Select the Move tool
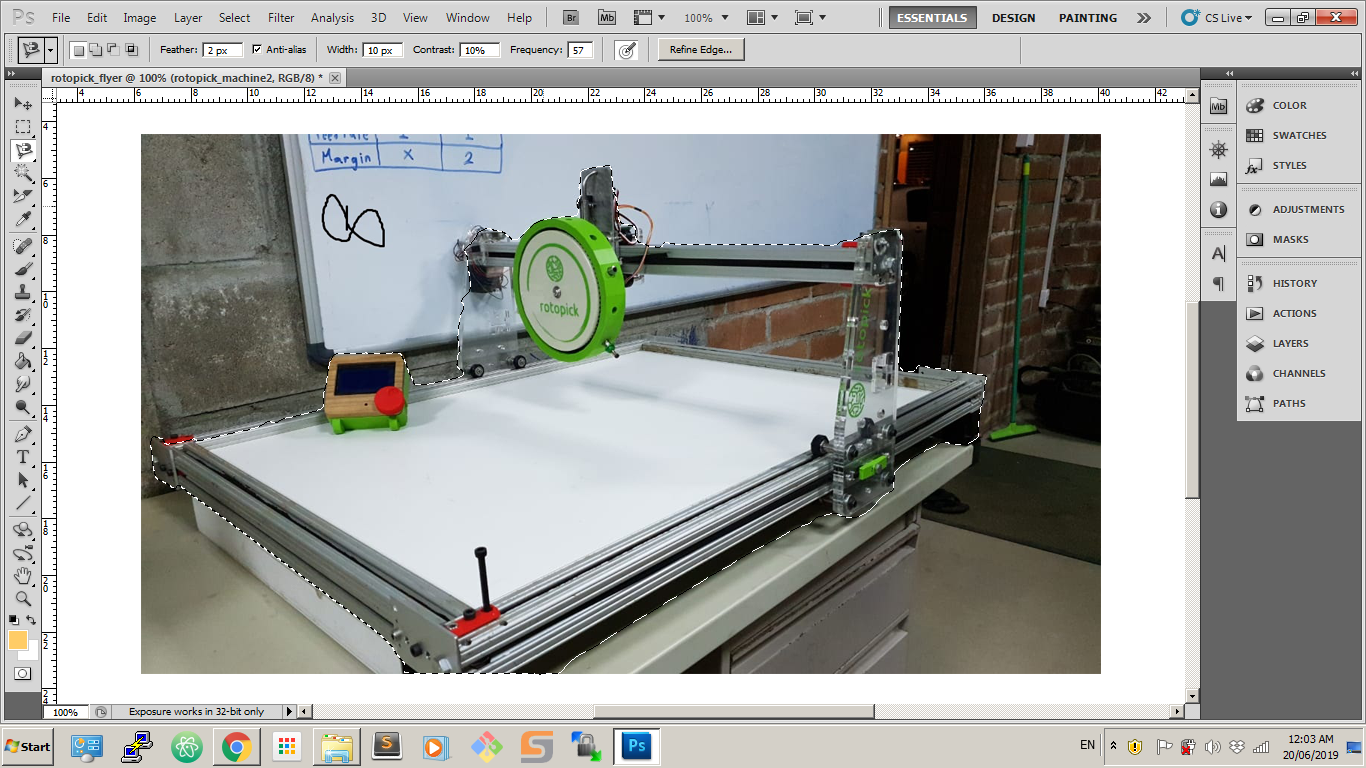This screenshot has height=768, width=1366. coord(24,101)
